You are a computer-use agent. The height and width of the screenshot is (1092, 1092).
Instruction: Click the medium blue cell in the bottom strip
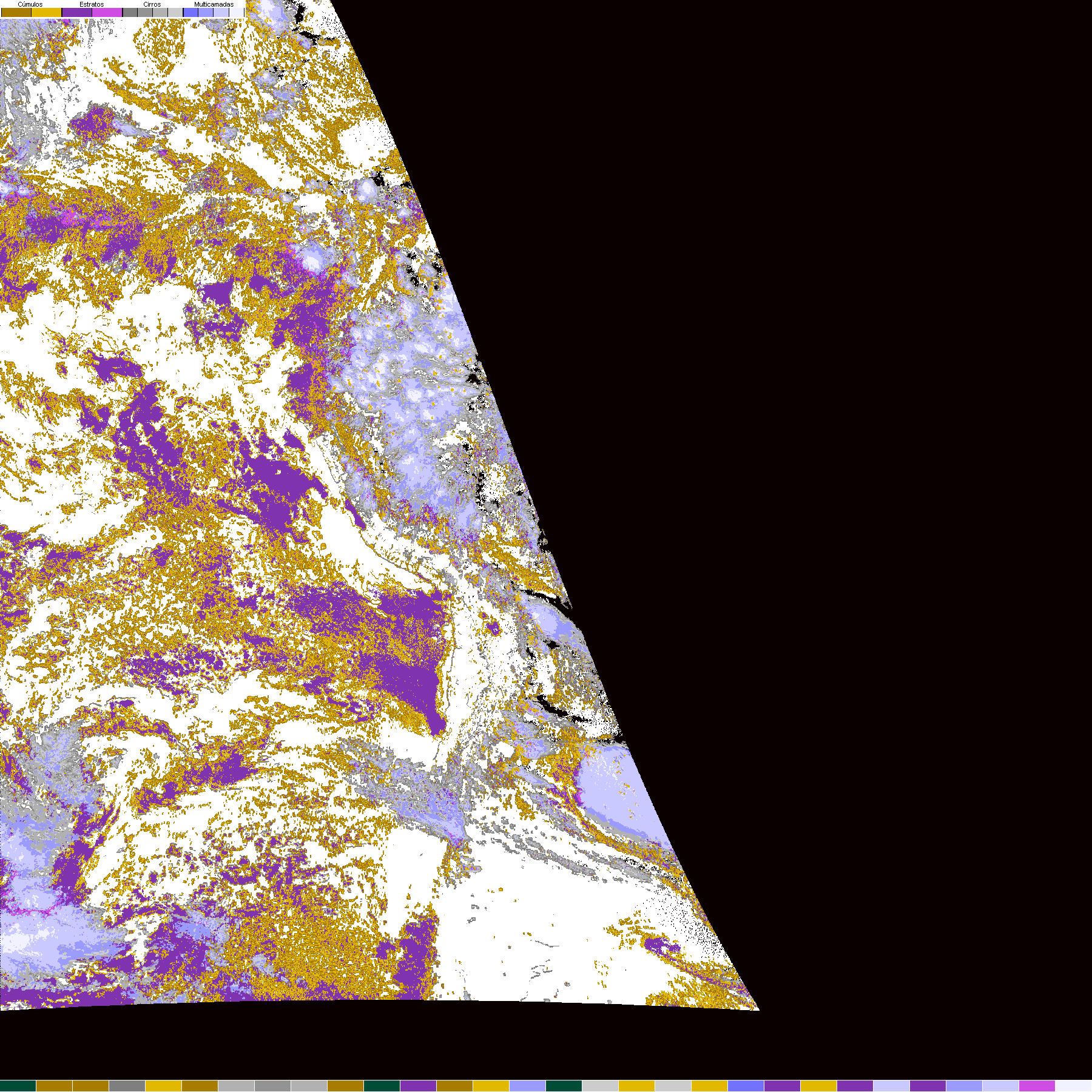pyautogui.click(x=746, y=1086)
